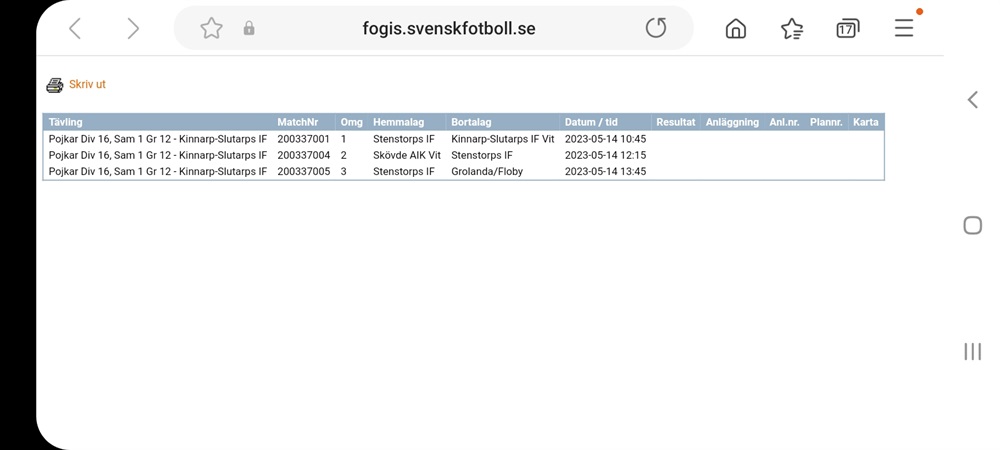The image size is (1000, 450).
Task: Open the tab switcher showing 17 tabs
Action: (x=848, y=28)
